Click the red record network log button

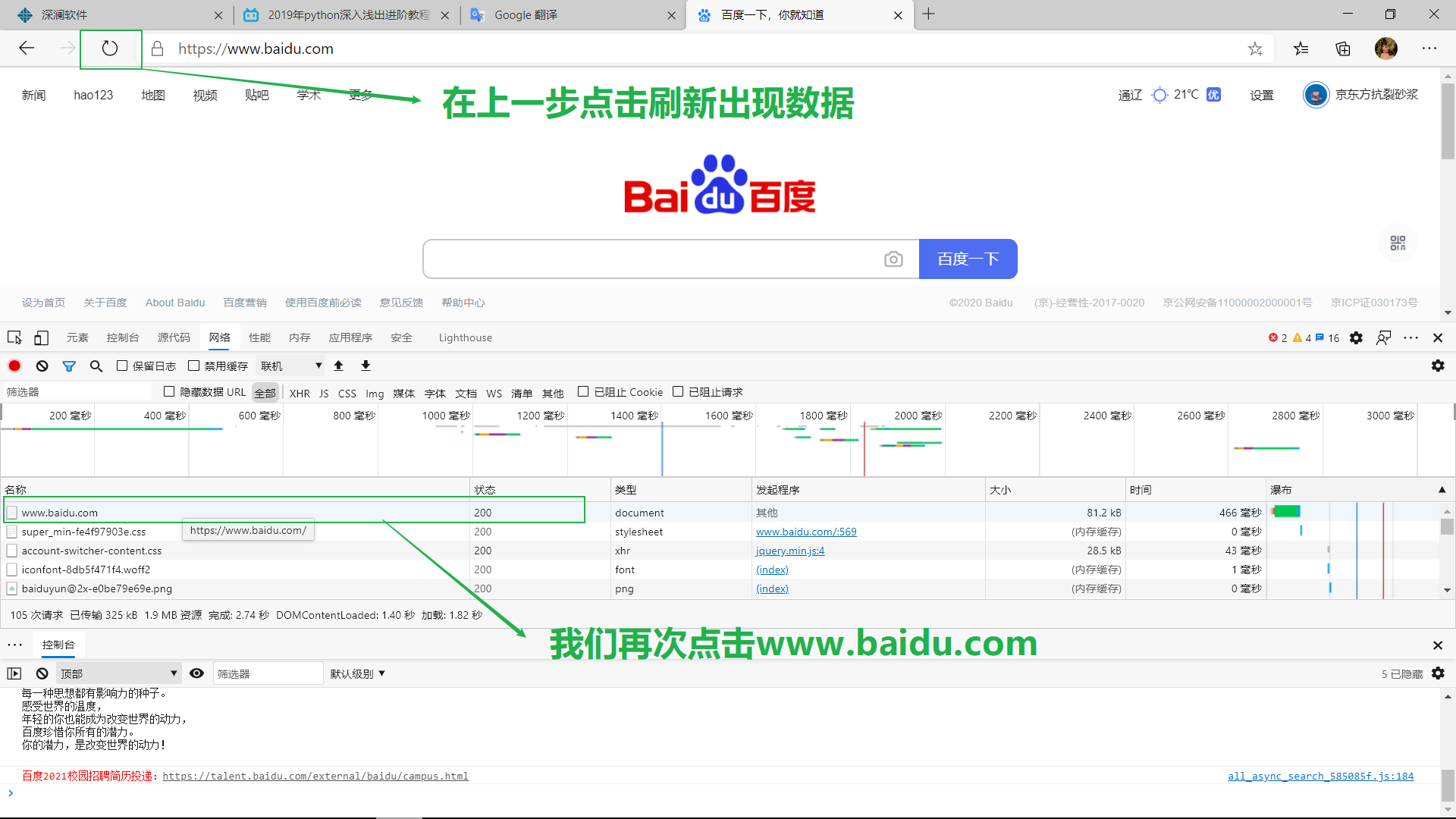pyautogui.click(x=14, y=366)
